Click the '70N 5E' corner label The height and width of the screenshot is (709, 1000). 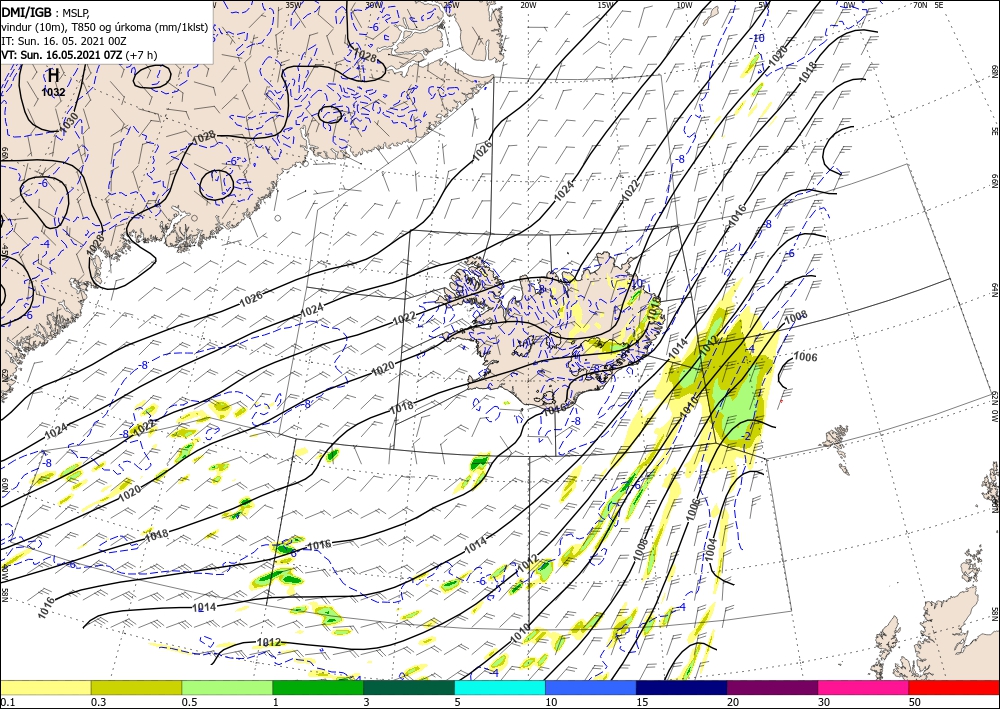click(928, 5)
